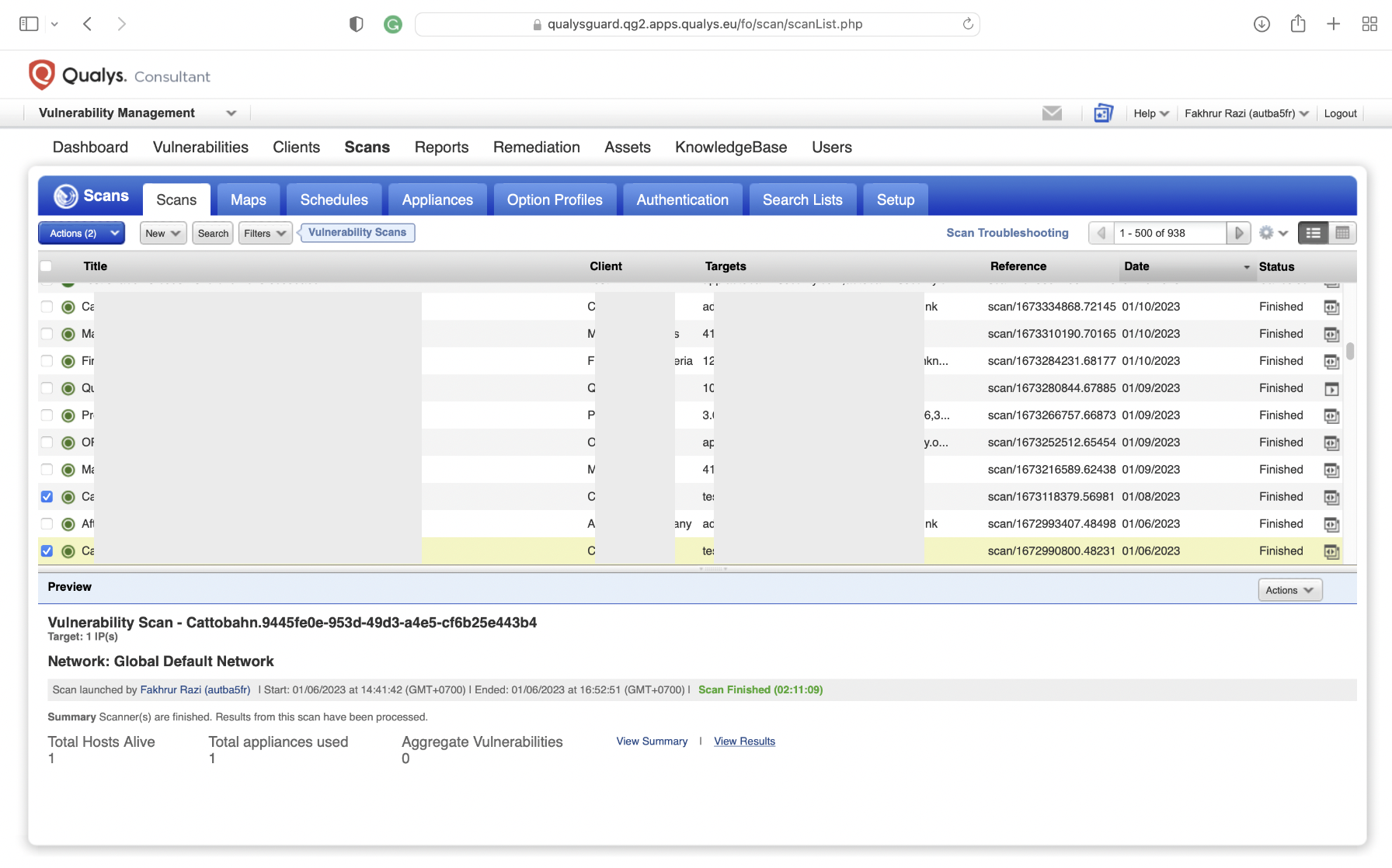Click the preview pane resize handle
The width and height of the screenshot is (1392, 868).
tap(712, 569)
